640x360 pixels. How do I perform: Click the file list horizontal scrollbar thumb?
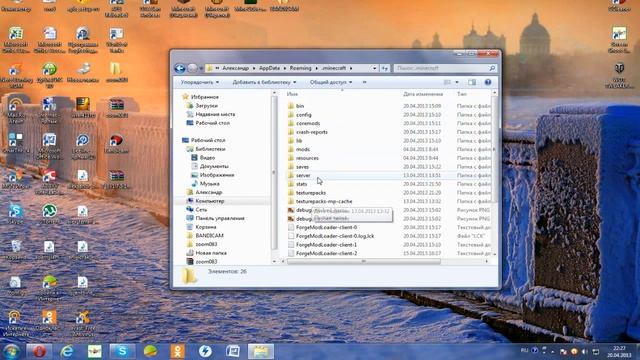364,261
